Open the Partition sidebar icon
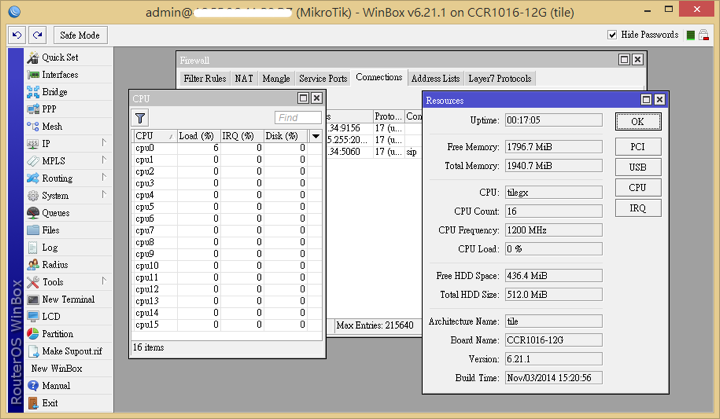The image size is (720, 419). click(x=33, y=334)
